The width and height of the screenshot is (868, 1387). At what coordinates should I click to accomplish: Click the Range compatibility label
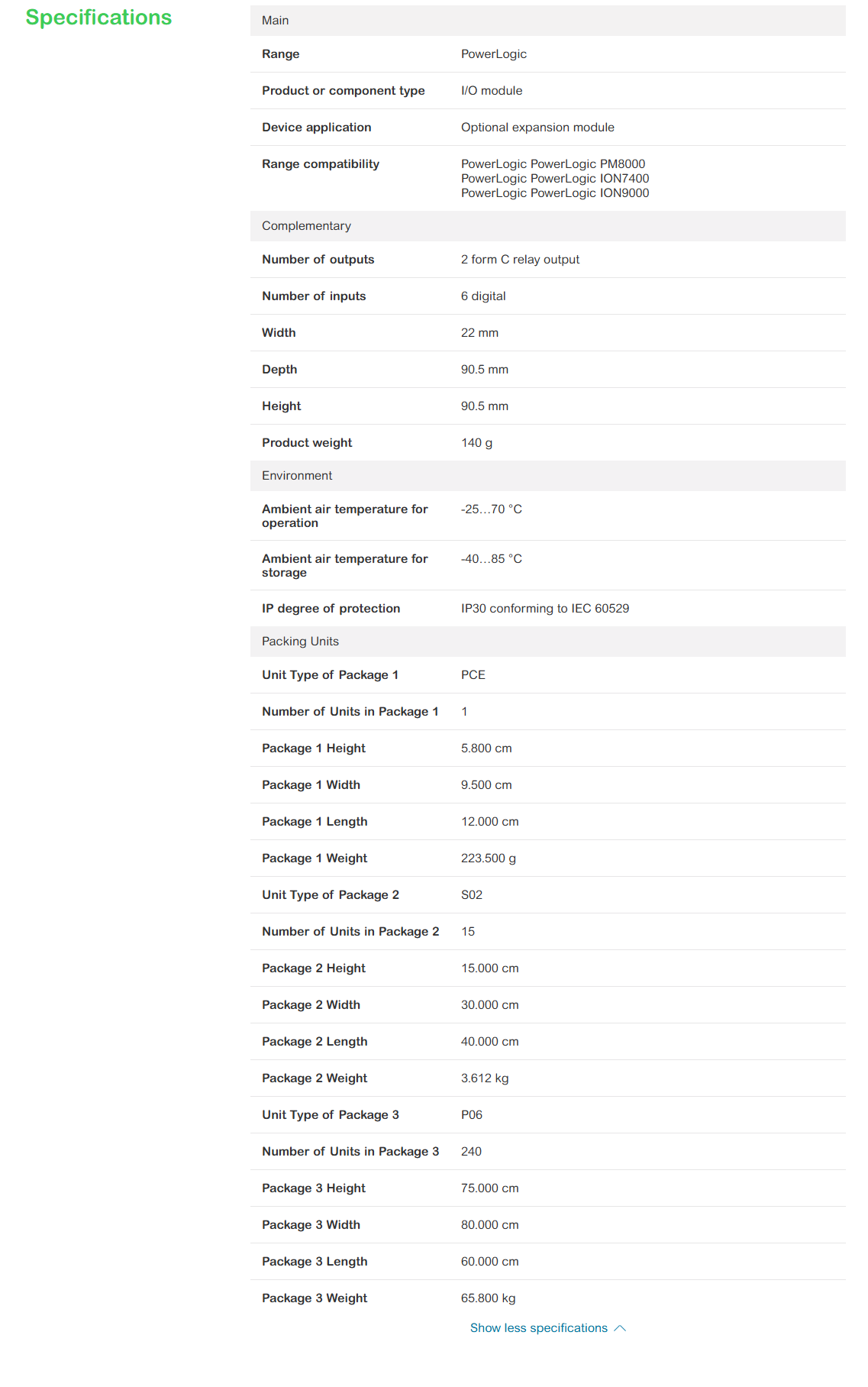pyautogui.click(x=321, y=164)
